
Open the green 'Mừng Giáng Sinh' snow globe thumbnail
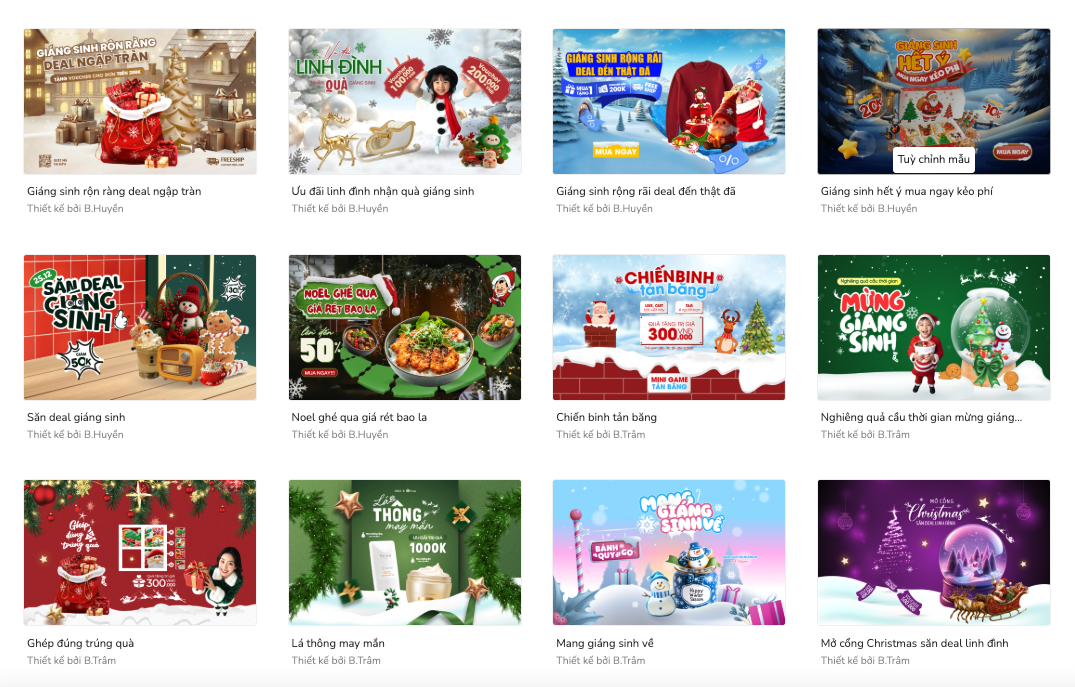pyautogui.click(x=934, y=327)
